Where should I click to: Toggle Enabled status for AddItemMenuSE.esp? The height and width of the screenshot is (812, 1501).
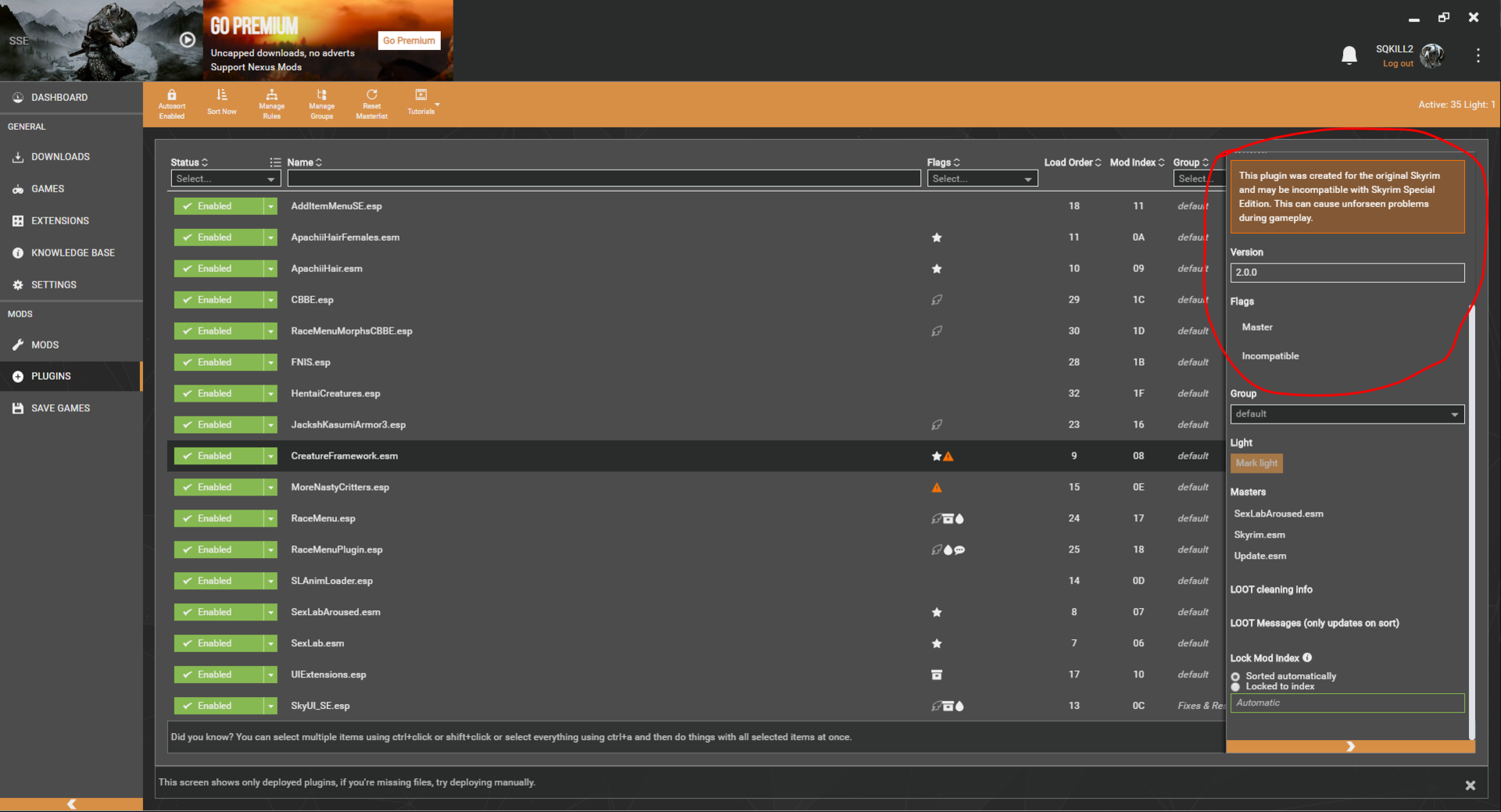(219, 206)
